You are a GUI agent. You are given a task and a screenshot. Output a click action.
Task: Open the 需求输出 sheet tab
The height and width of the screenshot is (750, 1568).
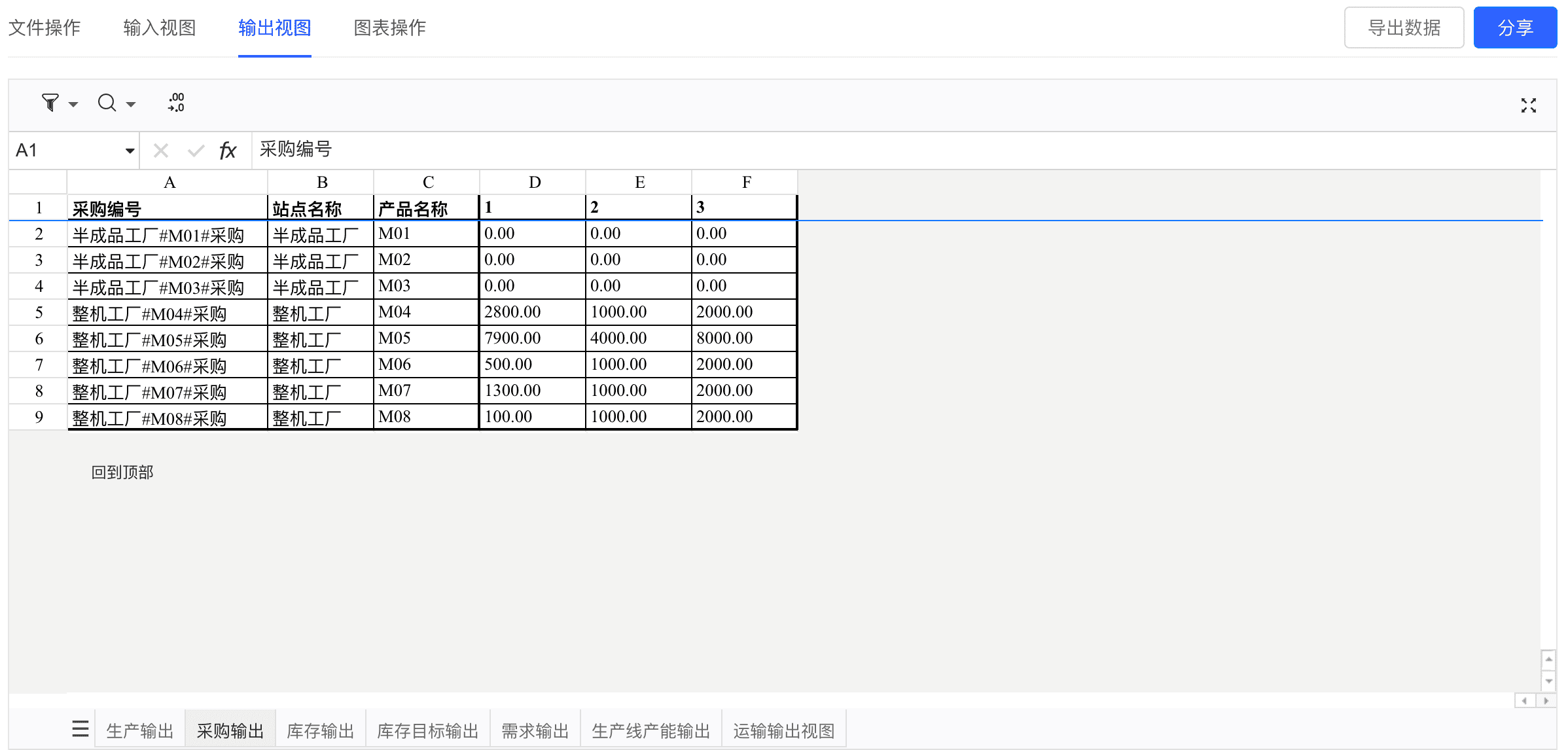point(535,730)
